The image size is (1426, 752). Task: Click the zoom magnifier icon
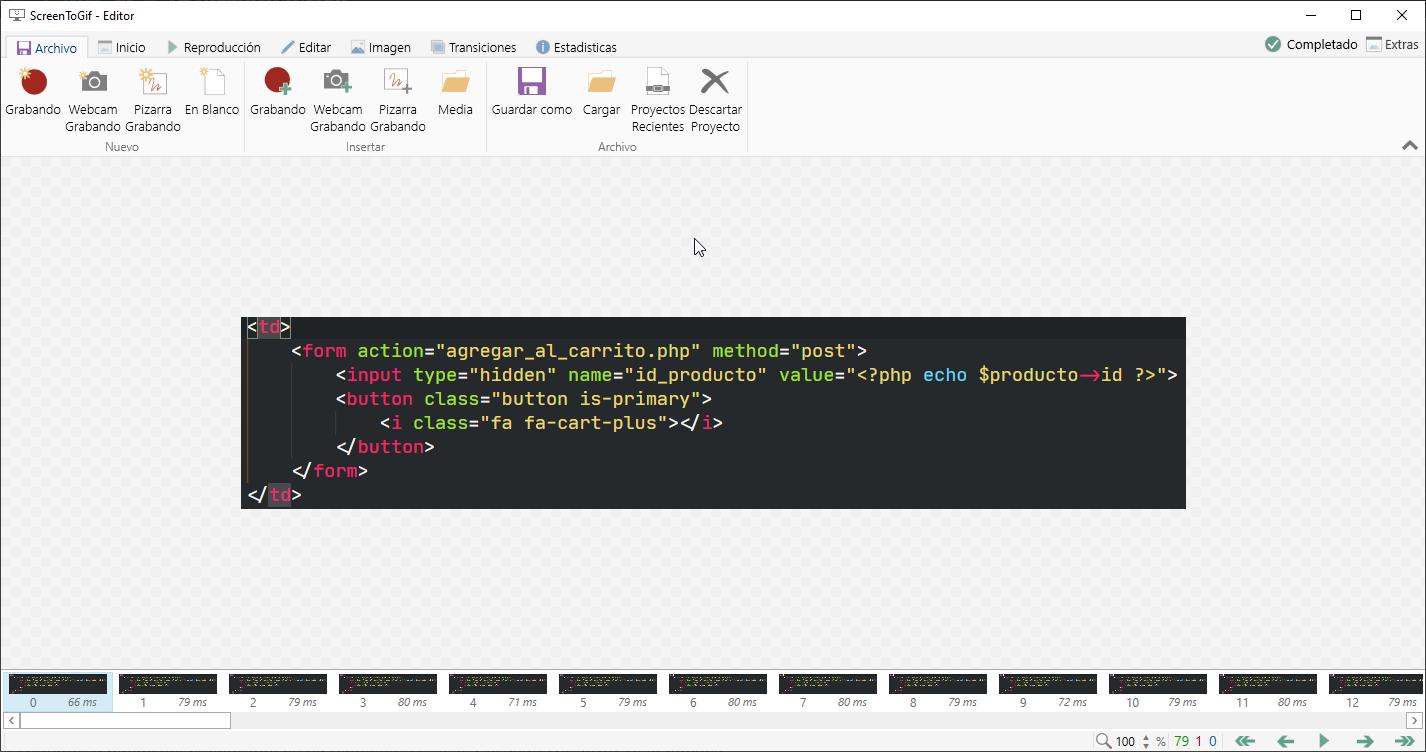coord(1103,741)
